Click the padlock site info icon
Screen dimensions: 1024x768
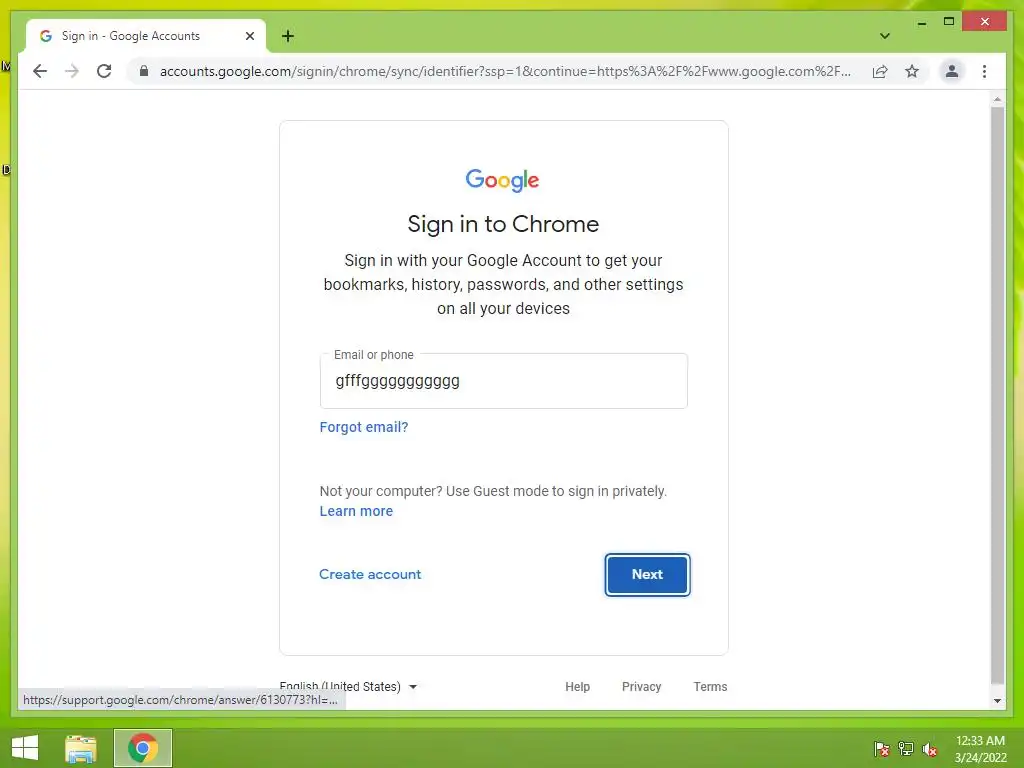pos(144,71)
